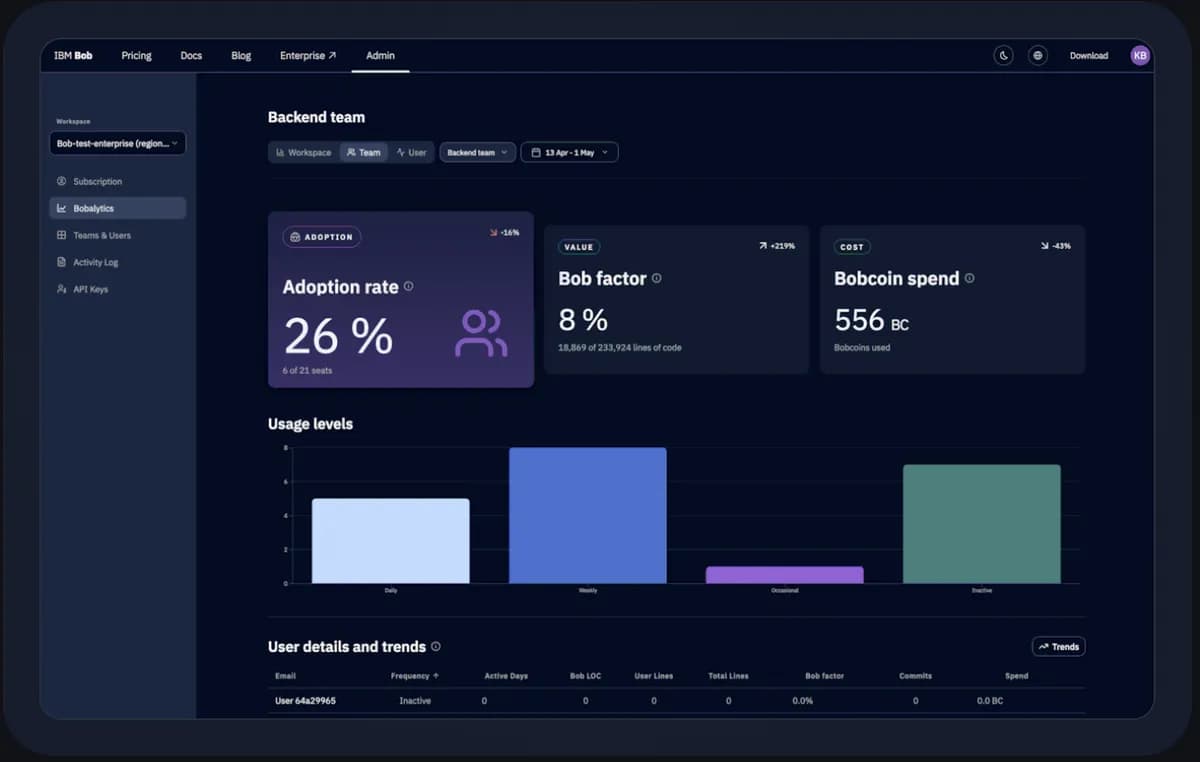This screenshot has height=762, width=1200.
Task: Open Activity Log in sidebar
Action: (117, 262)
